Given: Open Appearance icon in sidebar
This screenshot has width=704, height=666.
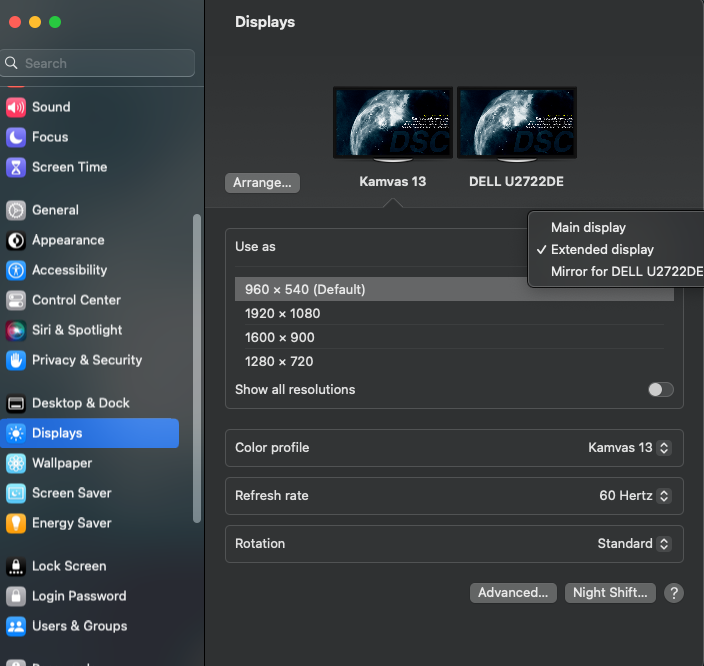Looking at the screenshot, I should click(16, 240).
